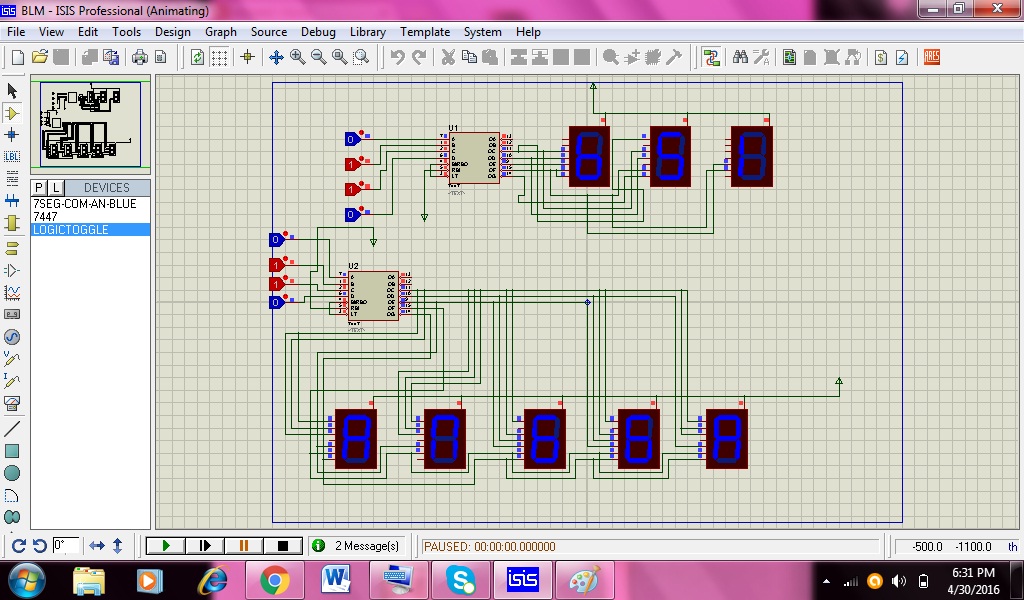Select the Junction dot tool

pyautogui.click(x=12, y=134)
